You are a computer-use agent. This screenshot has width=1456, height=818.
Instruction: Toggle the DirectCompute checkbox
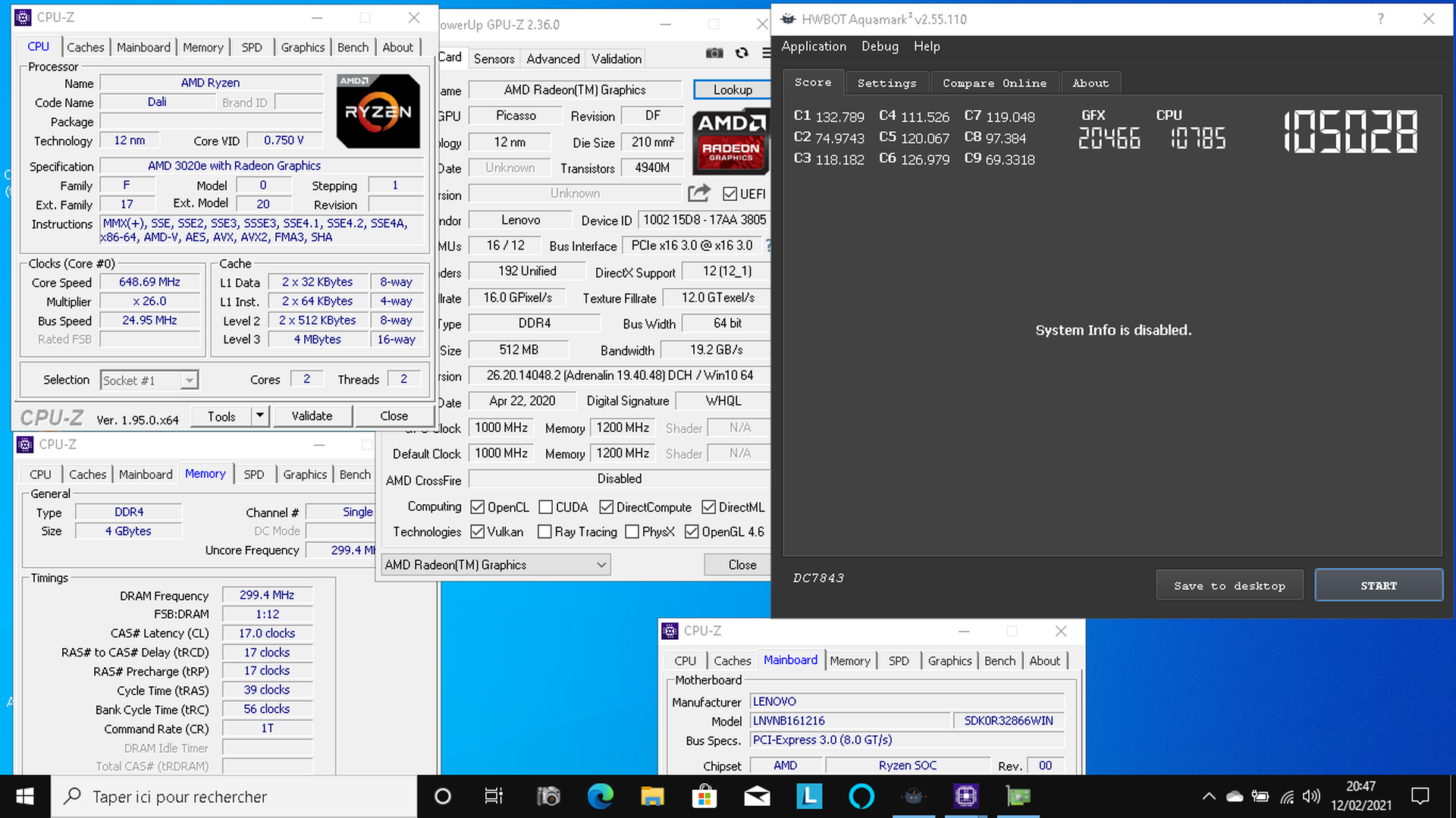tap(606, 507)
